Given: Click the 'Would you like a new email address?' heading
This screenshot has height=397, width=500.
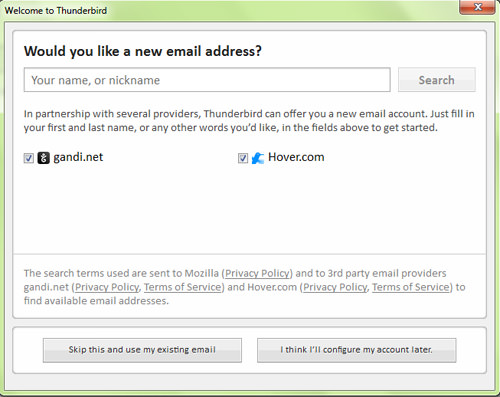Looking at the screenshot, I should tap(143, 51).
